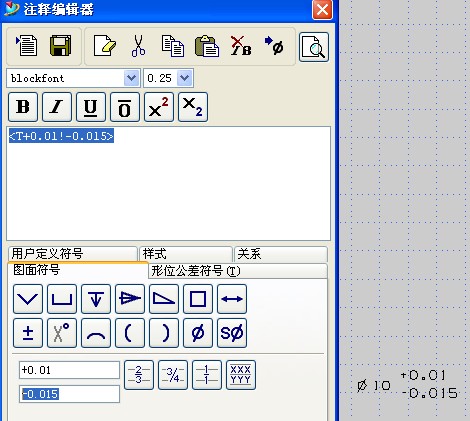470x421 pixels.
Task: Open the 0.25 text size dropdown
Action: click(x=184, y=78)
